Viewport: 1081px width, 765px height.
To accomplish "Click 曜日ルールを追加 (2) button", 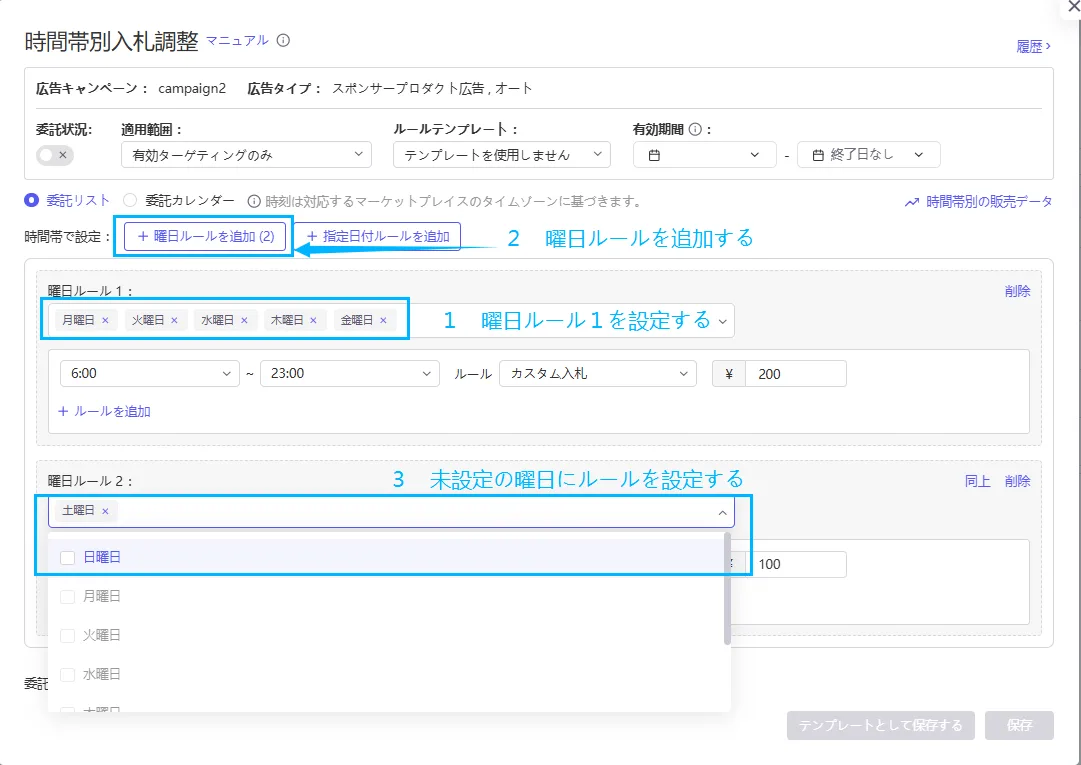I will coord(205,236).
